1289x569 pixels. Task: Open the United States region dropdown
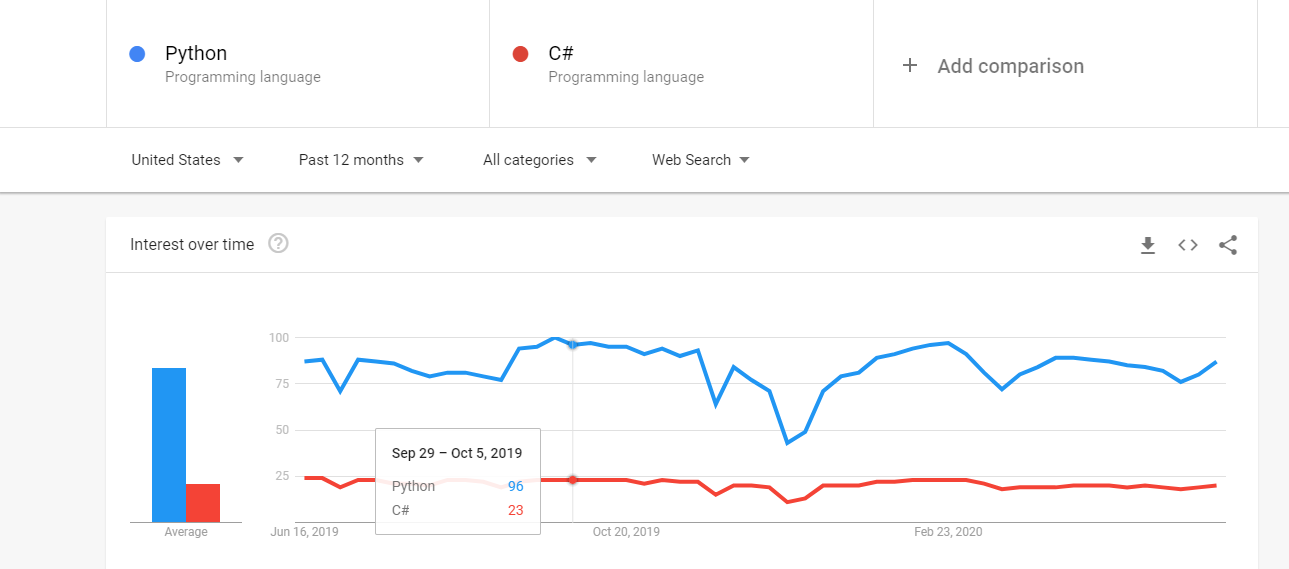(x=188, y=160)
